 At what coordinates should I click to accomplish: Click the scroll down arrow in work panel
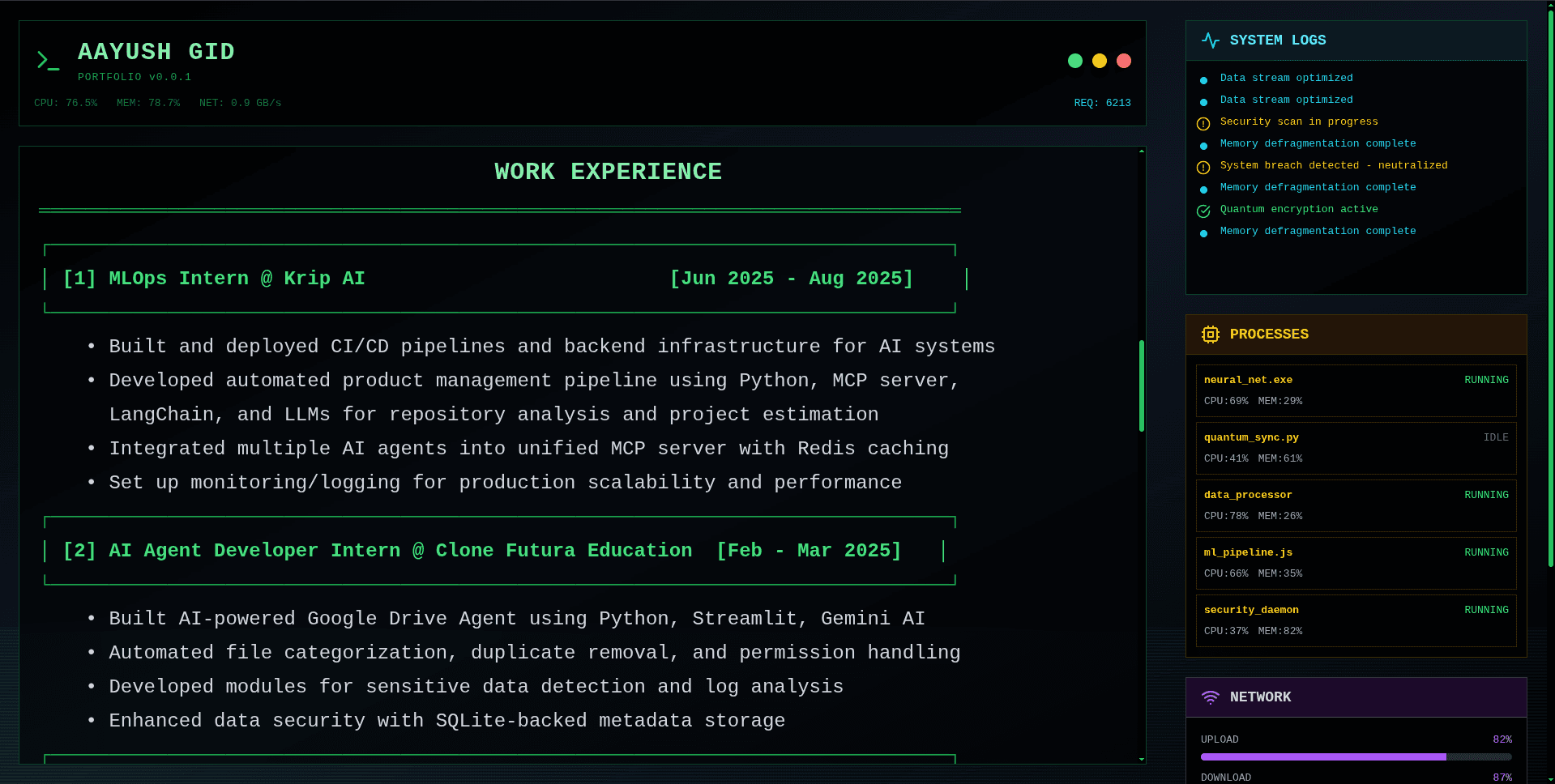click(x=1141, y=759)
